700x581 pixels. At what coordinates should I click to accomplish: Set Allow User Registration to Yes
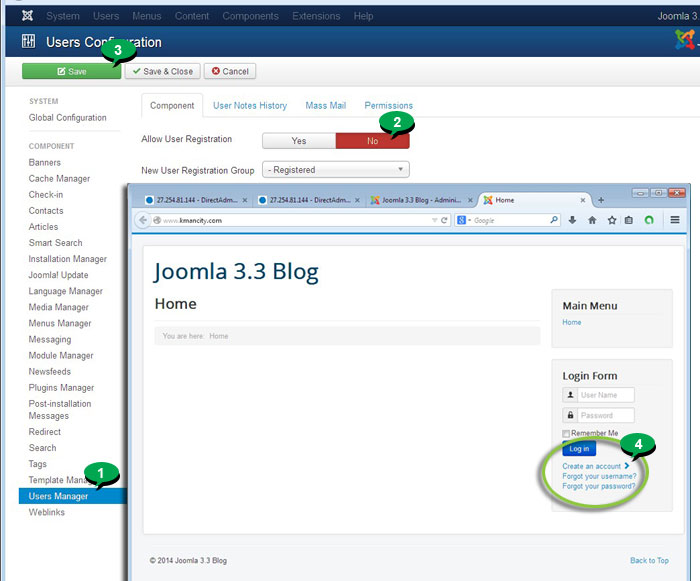[299, 141]
